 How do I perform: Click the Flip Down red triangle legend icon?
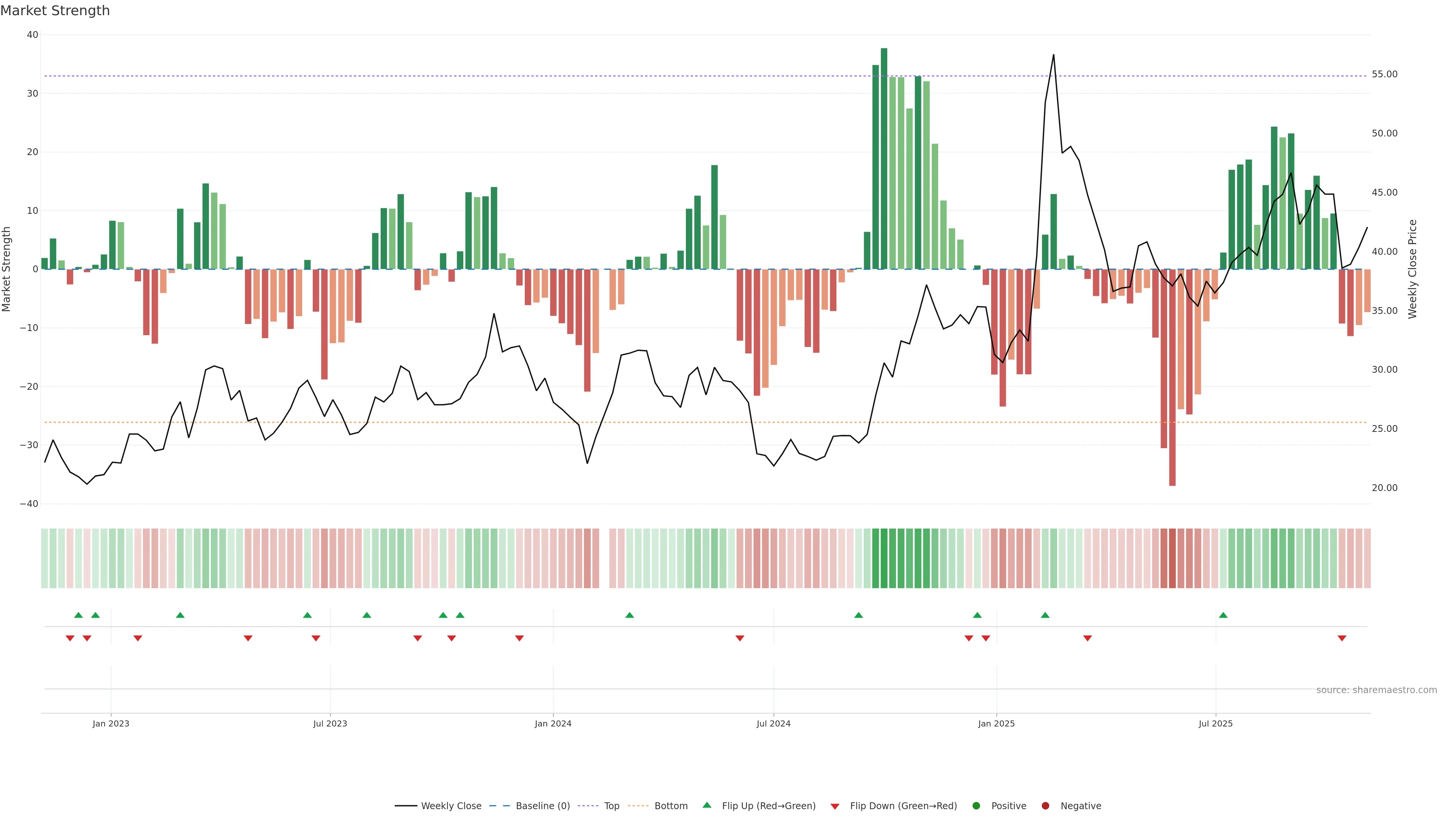tap(835, 806)
